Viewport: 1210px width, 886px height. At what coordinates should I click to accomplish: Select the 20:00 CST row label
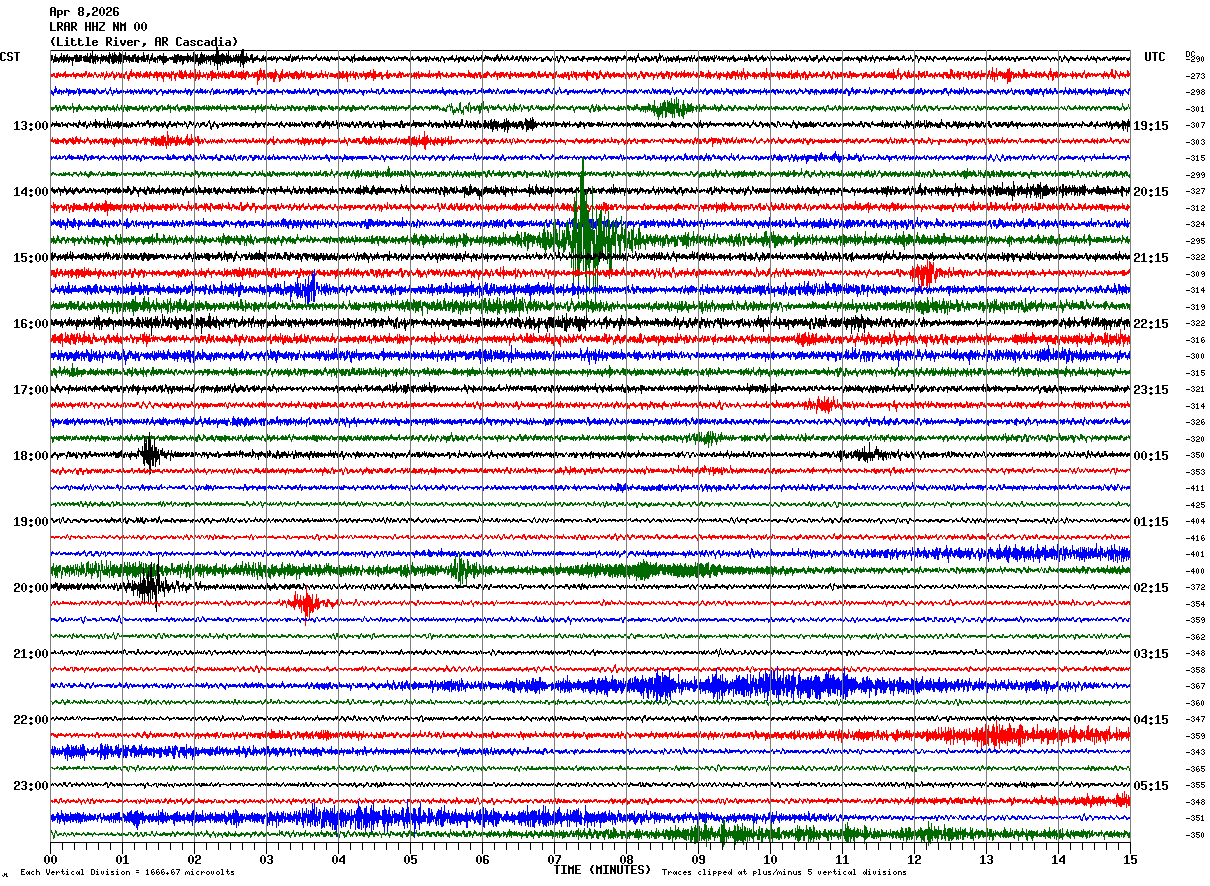(x=31, y=588)
